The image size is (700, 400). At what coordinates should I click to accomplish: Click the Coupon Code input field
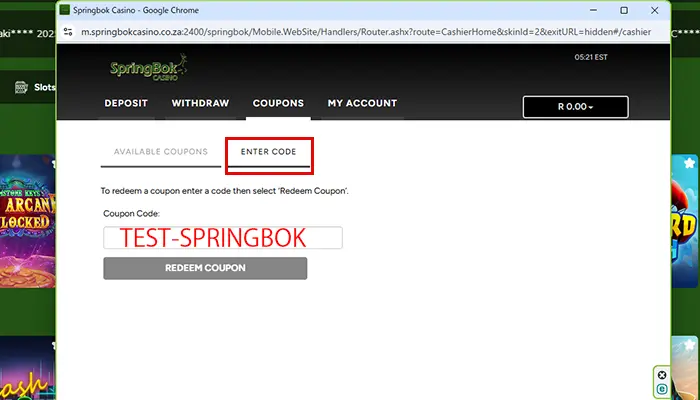pos(222,238)
